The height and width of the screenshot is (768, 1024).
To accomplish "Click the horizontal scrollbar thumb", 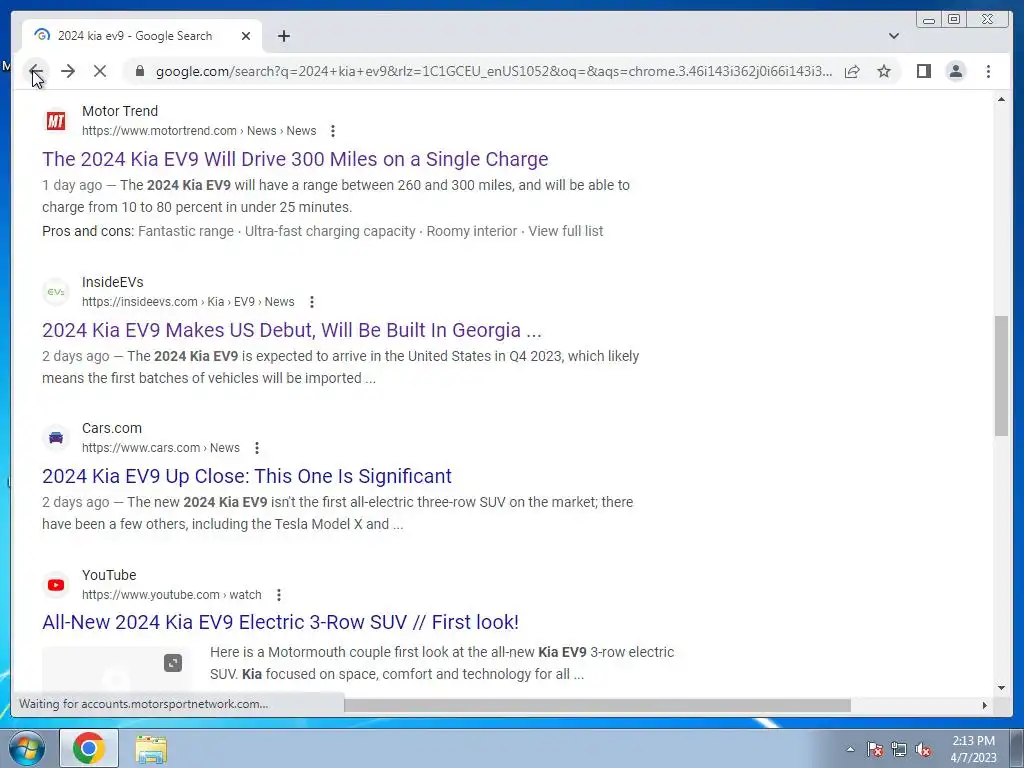I will (597, 705).
